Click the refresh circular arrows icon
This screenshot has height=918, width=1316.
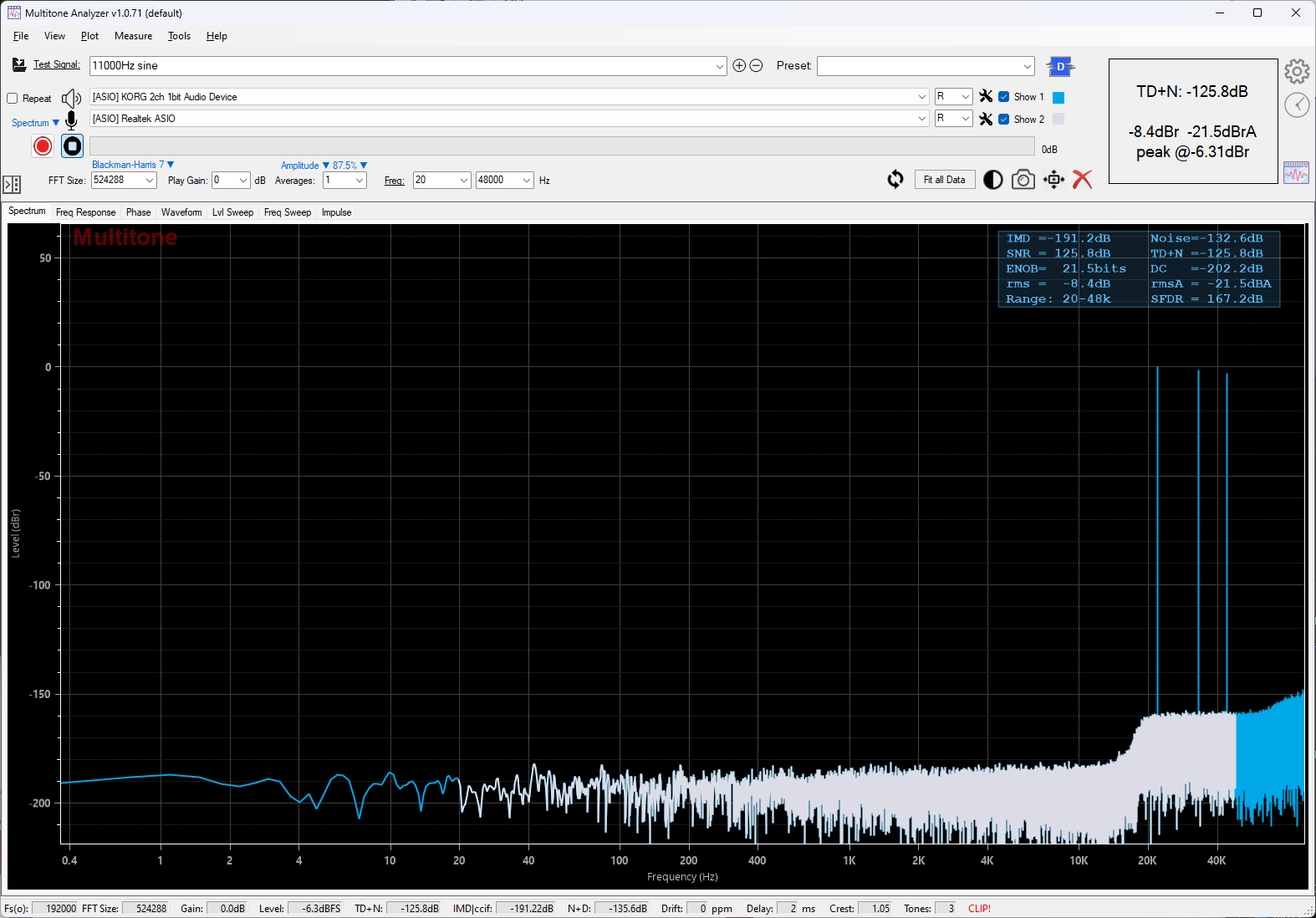895,180
